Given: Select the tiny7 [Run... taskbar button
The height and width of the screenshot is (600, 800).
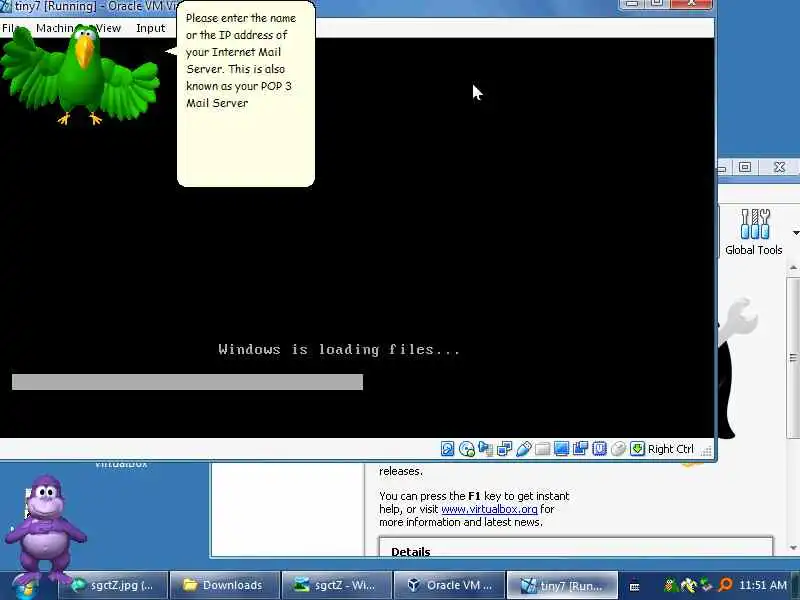Looking at the screenshot, I should tap(562, 585).
